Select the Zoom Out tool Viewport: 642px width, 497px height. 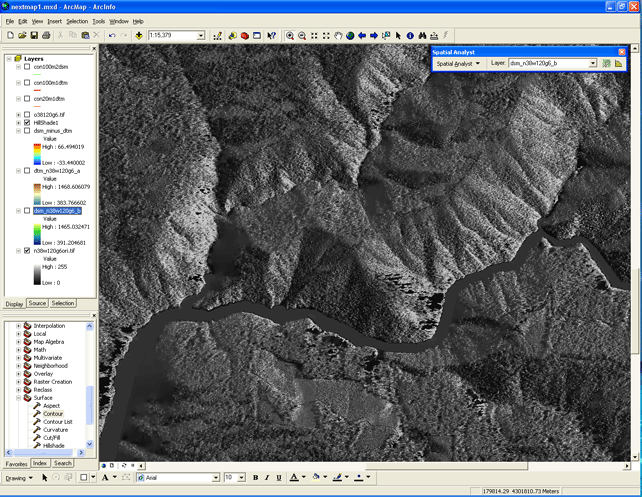(302, 36)
